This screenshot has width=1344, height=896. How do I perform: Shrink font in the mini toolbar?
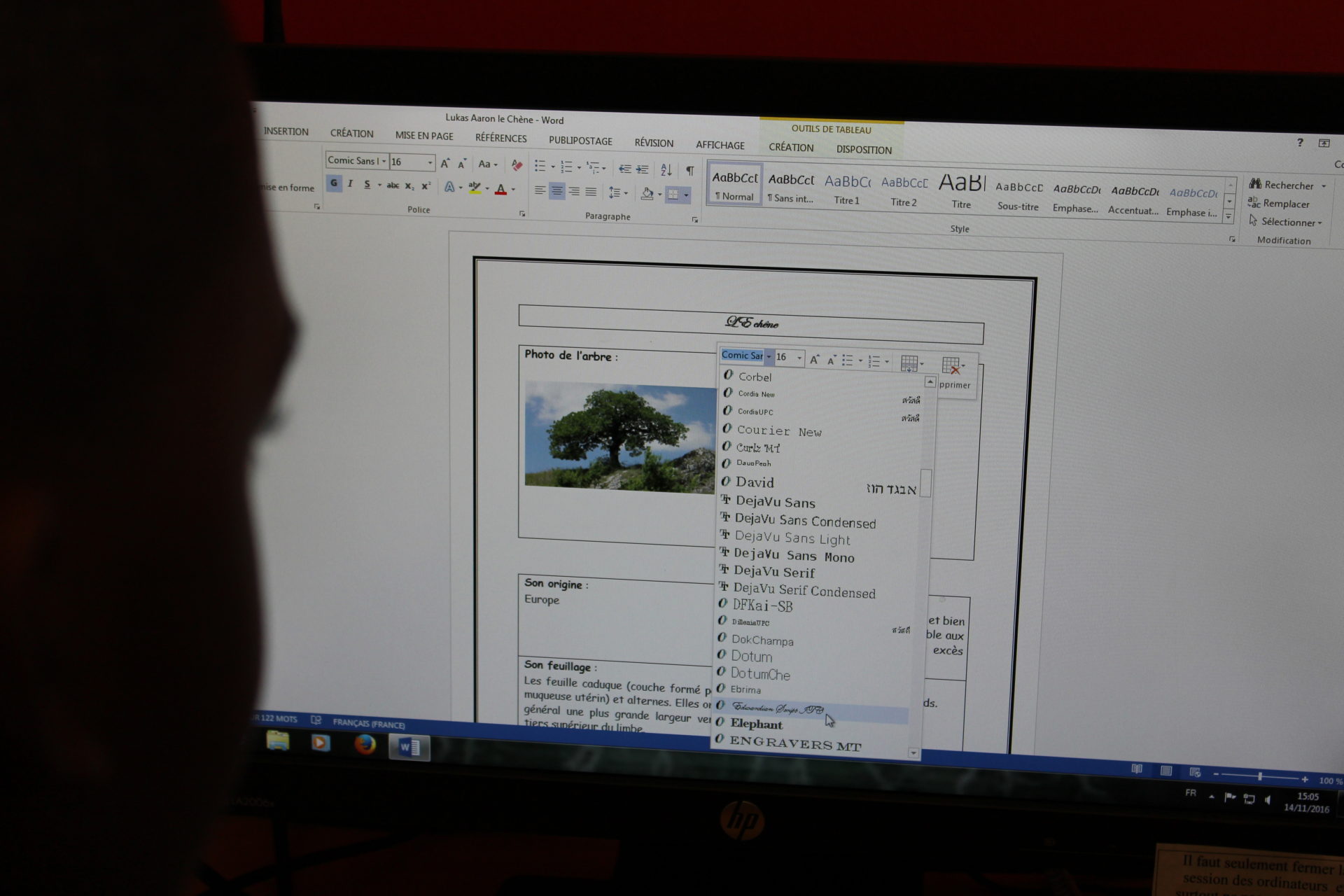coord(832,360)
